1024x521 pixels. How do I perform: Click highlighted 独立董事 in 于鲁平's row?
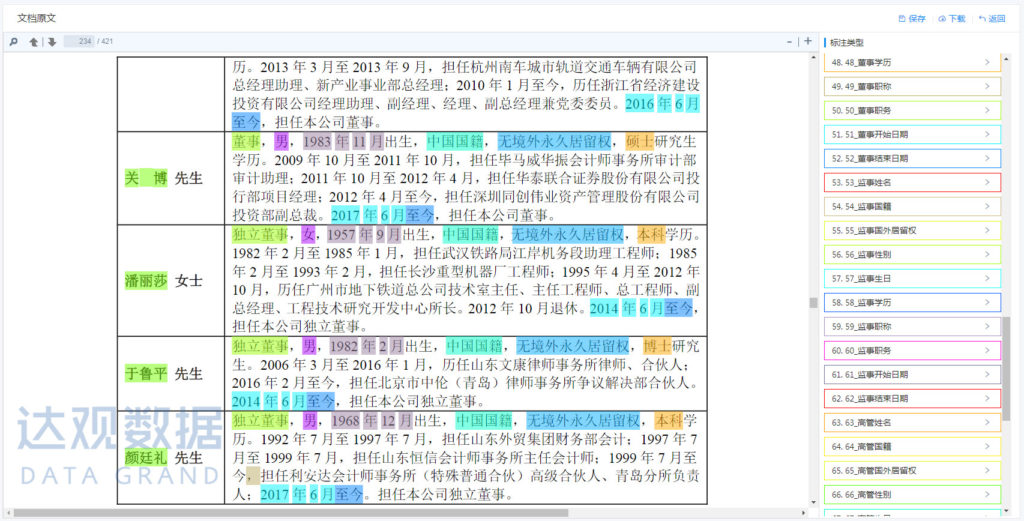[260, 345]
